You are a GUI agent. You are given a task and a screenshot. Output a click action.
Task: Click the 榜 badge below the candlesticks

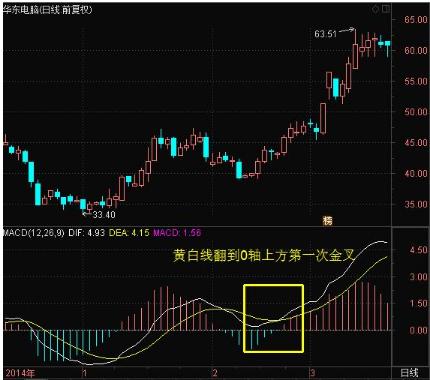327,221
